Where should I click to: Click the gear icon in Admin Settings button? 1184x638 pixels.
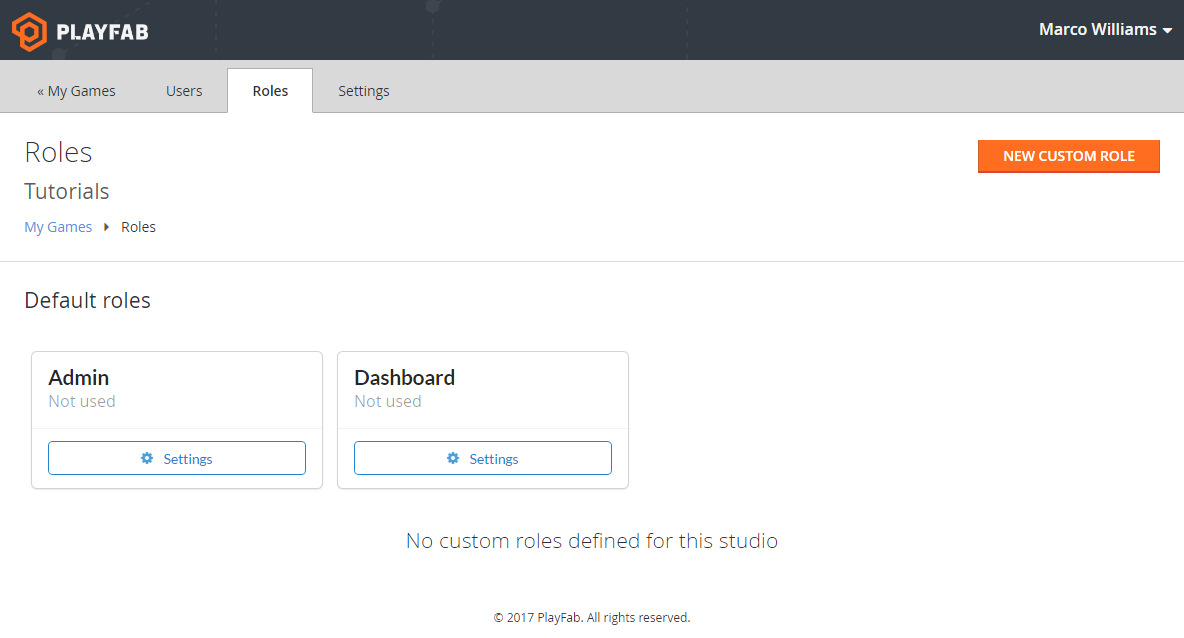point(147,458)
